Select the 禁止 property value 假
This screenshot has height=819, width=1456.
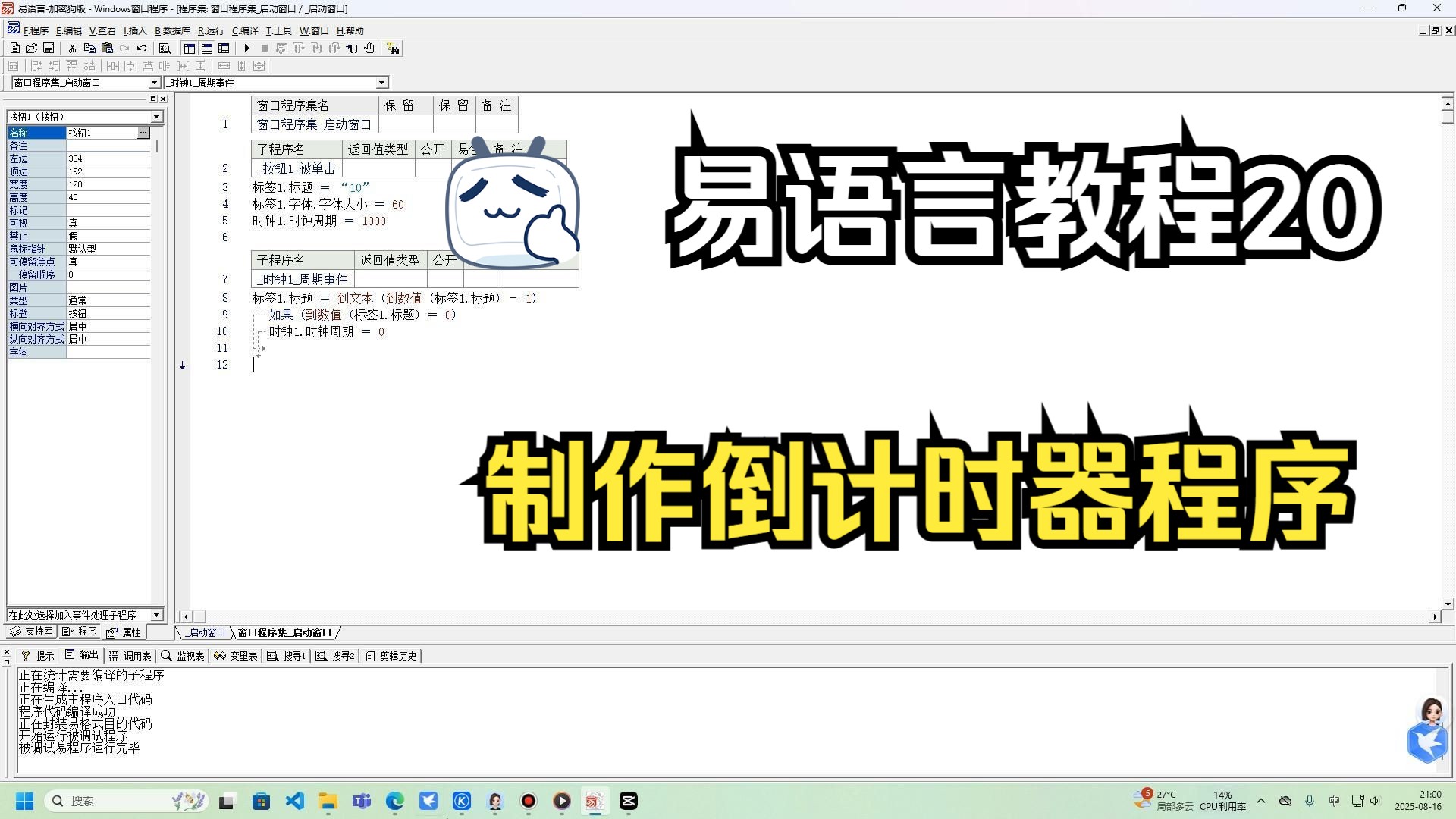pos(108,236)
